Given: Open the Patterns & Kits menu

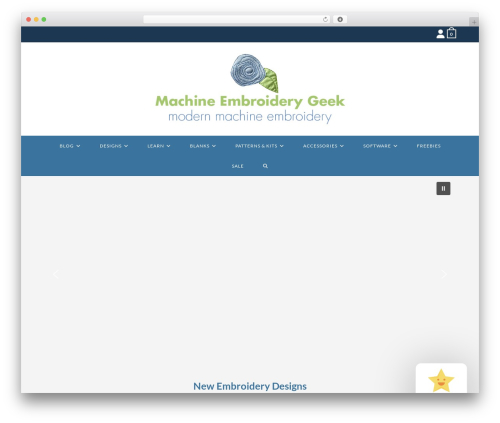Looking at the screenshot, I should click(256, 146).
